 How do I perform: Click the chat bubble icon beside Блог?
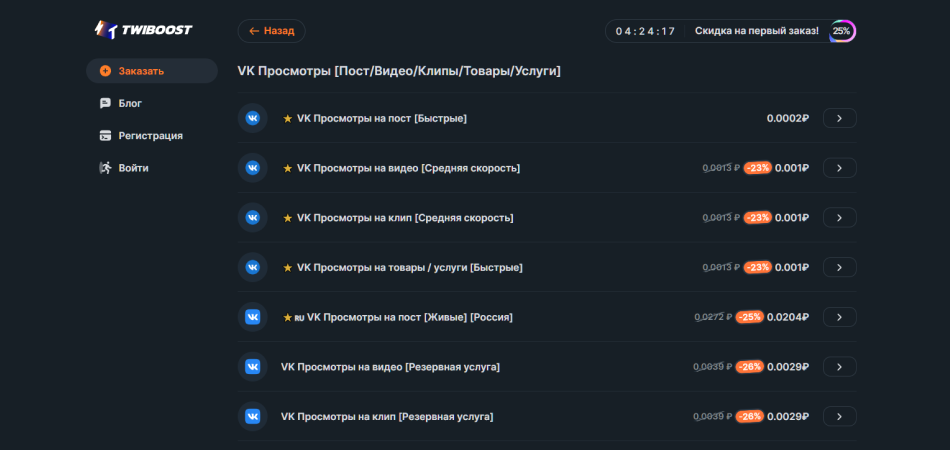[105, 103]
